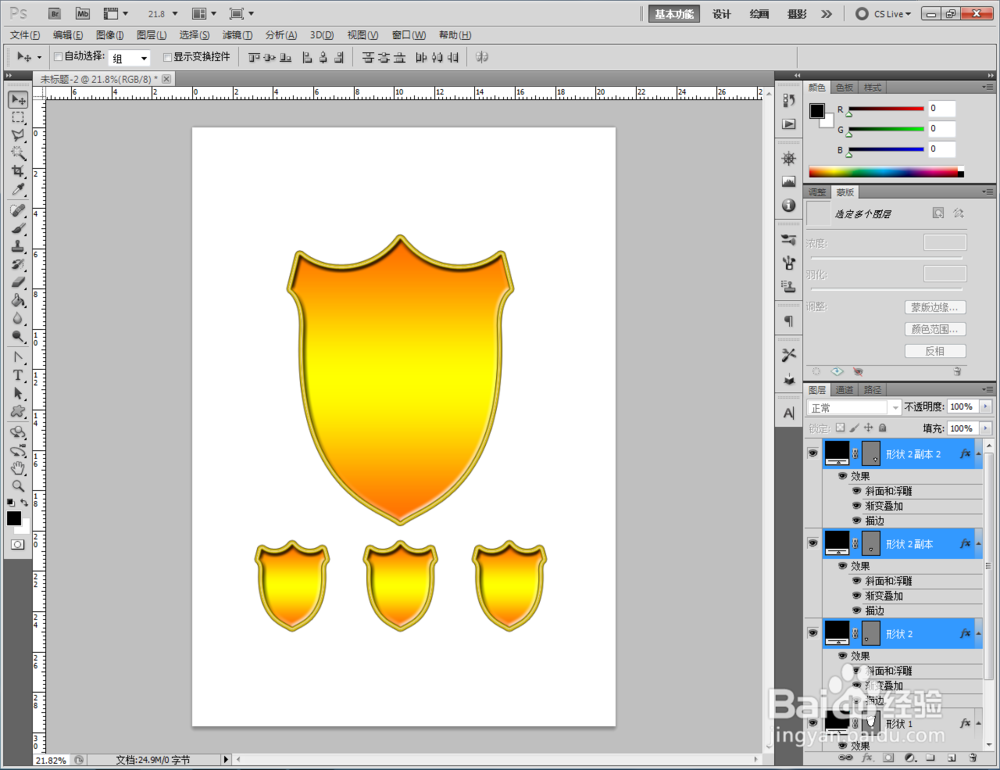Select the Dodge tool
Image resolution: width=1000 pixels, height=770 pixels.
click(x=18, y=336)
